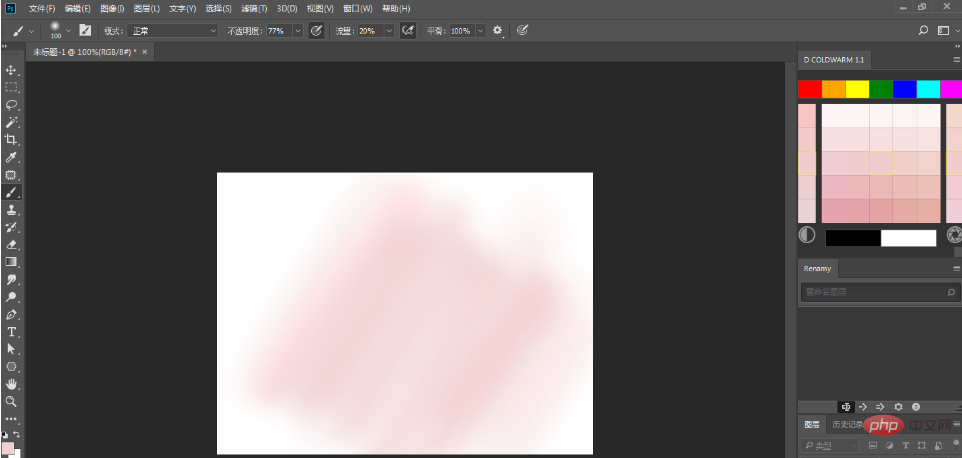
Task: Select the Magic Wand tool
Action: click(11, 122)
